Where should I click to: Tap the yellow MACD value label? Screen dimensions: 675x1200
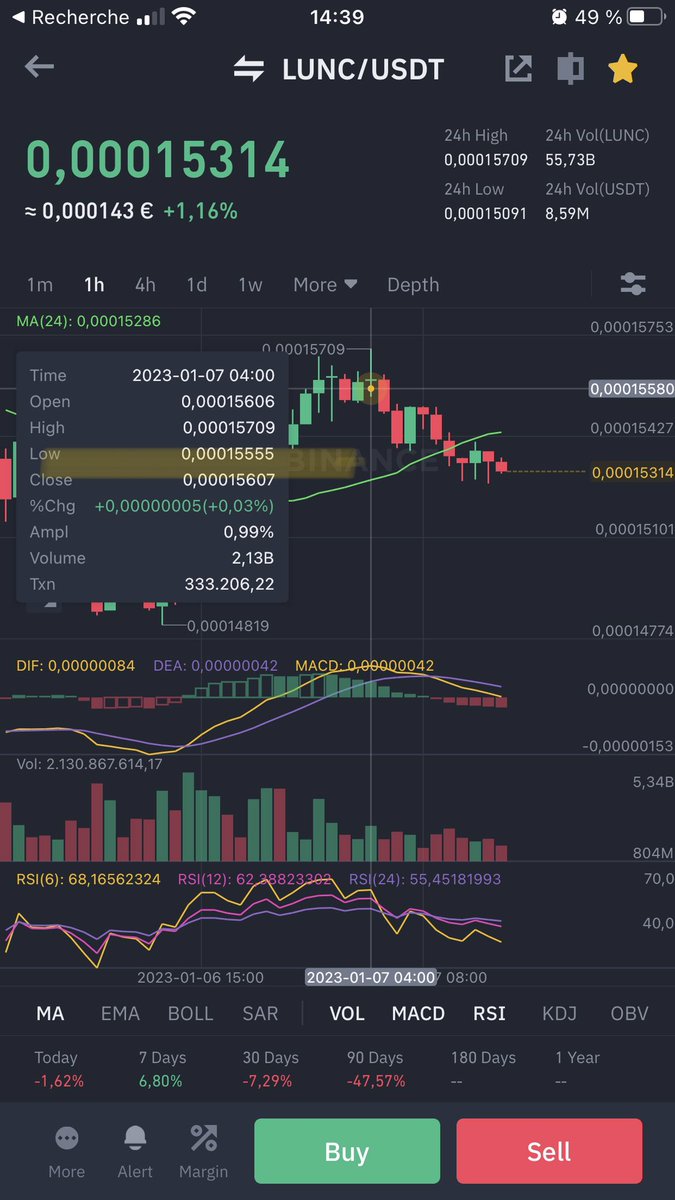[365, 665]
